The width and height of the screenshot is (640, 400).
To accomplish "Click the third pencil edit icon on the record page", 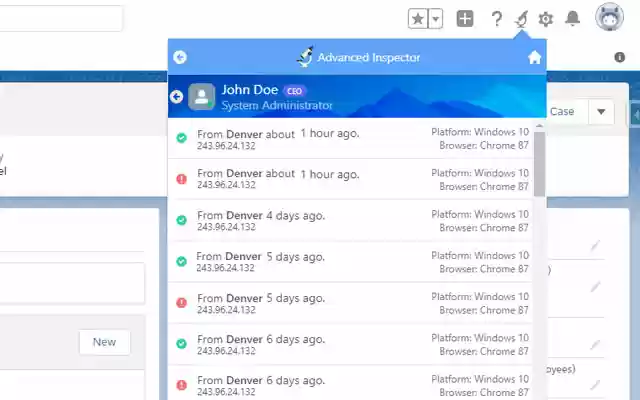I will (595, 345).
